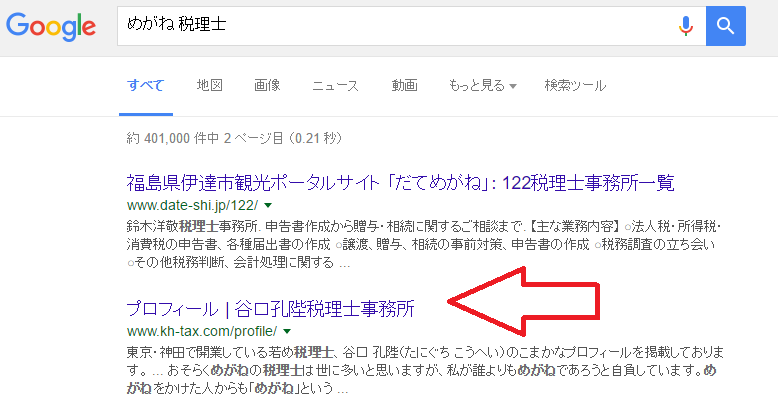Activate voice search microphone icon
778x410 pixels.
pyautogui.click(x=686, y=26)
